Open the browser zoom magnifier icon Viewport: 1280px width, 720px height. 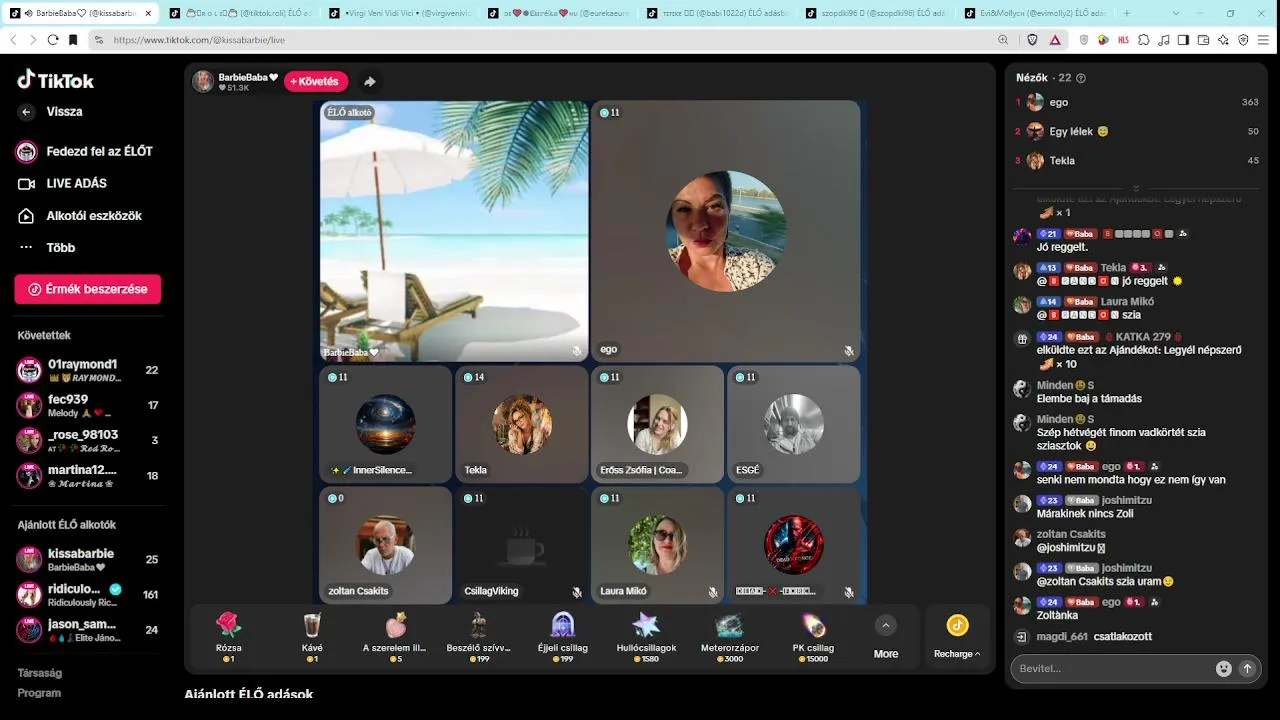click(1003, 40)
